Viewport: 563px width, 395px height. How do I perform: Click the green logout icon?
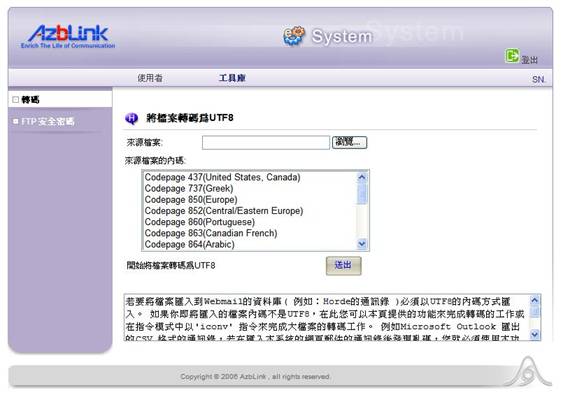point(512,56)
